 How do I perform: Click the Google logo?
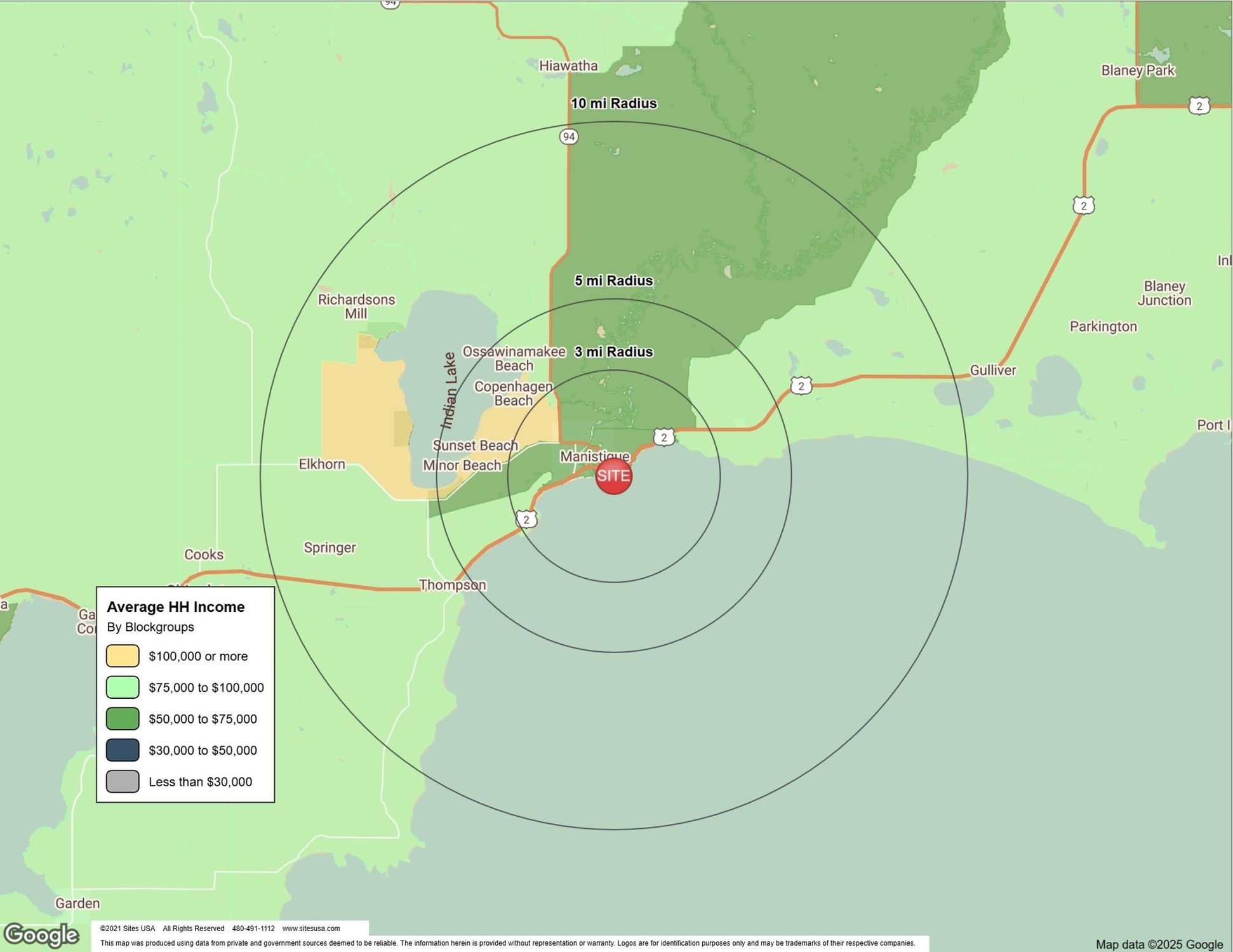point(42,935)
